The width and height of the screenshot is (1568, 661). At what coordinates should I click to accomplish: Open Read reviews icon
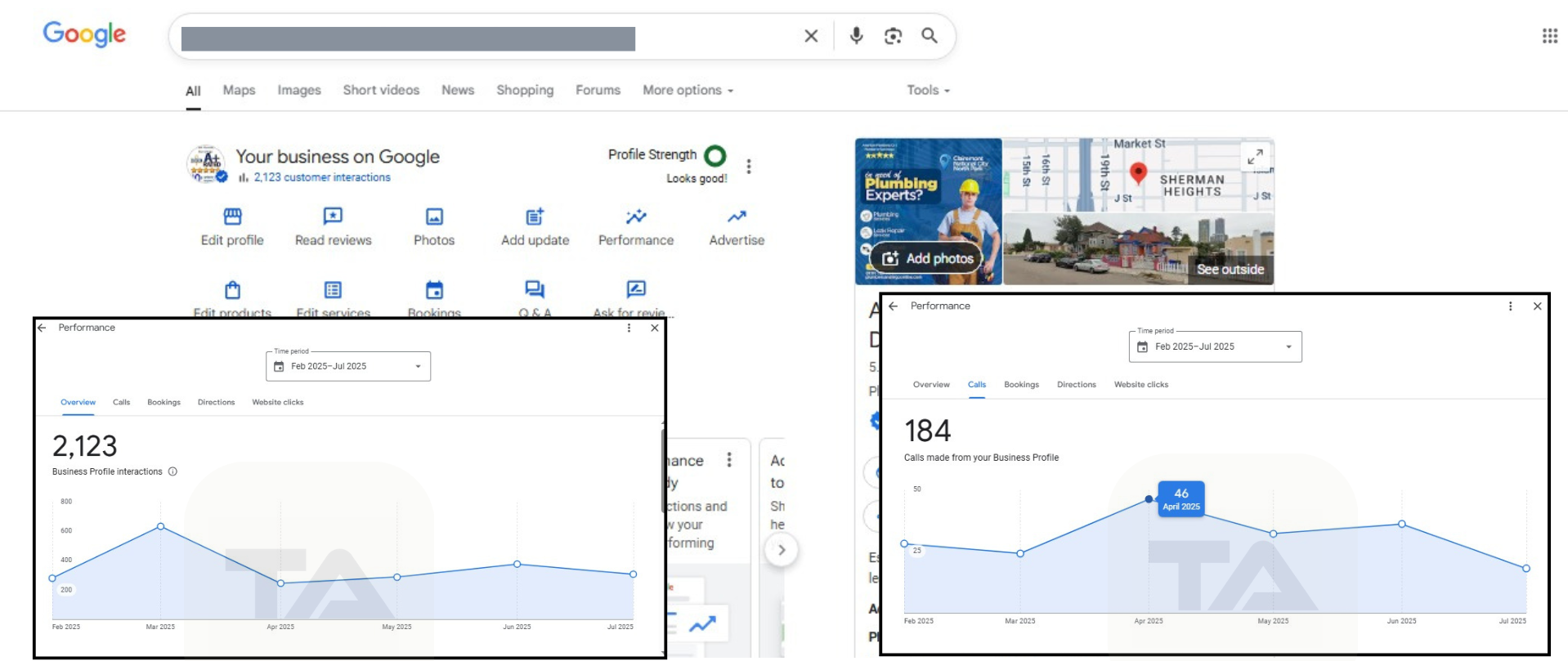pyautogui.click(x=333, y=217)
